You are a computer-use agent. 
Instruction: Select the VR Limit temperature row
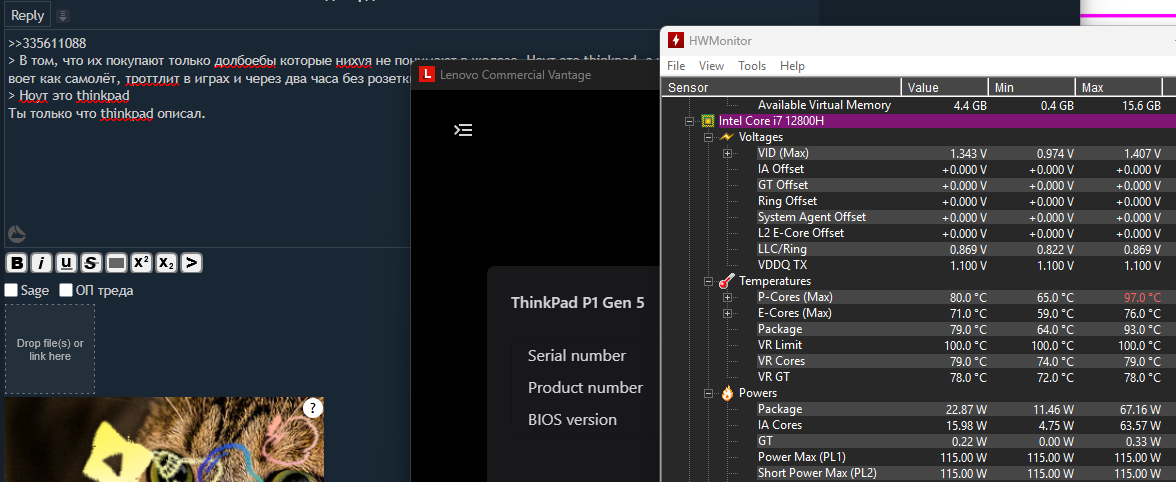tap(919, 345)
